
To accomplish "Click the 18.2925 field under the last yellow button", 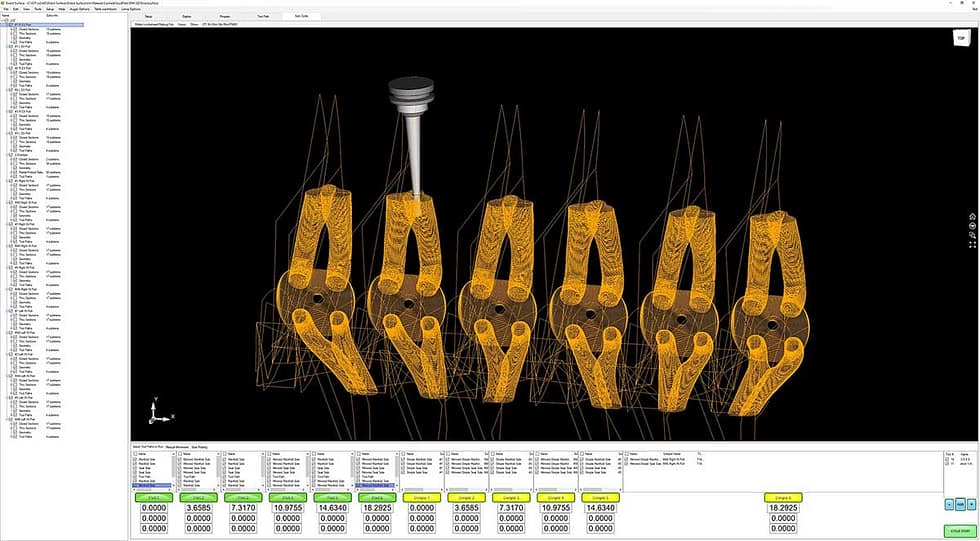I will point(783,509).
